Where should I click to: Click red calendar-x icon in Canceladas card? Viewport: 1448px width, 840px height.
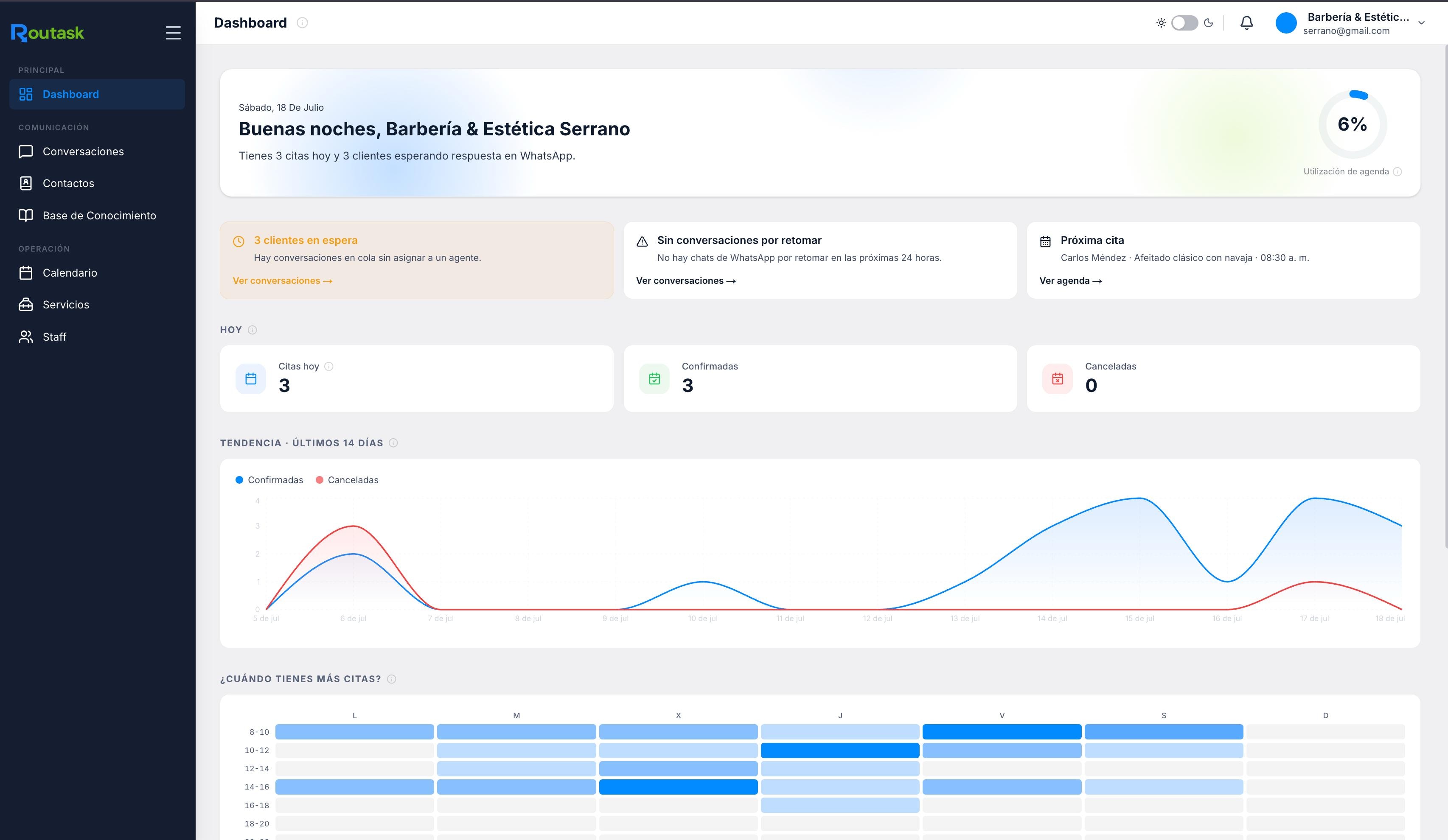[x=1057, y=378]
